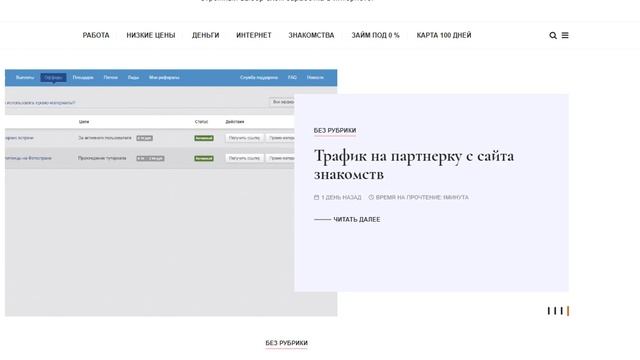The image size is (640, 360).
Task: Select the first slider indicator bar
Action: point(549,311)
